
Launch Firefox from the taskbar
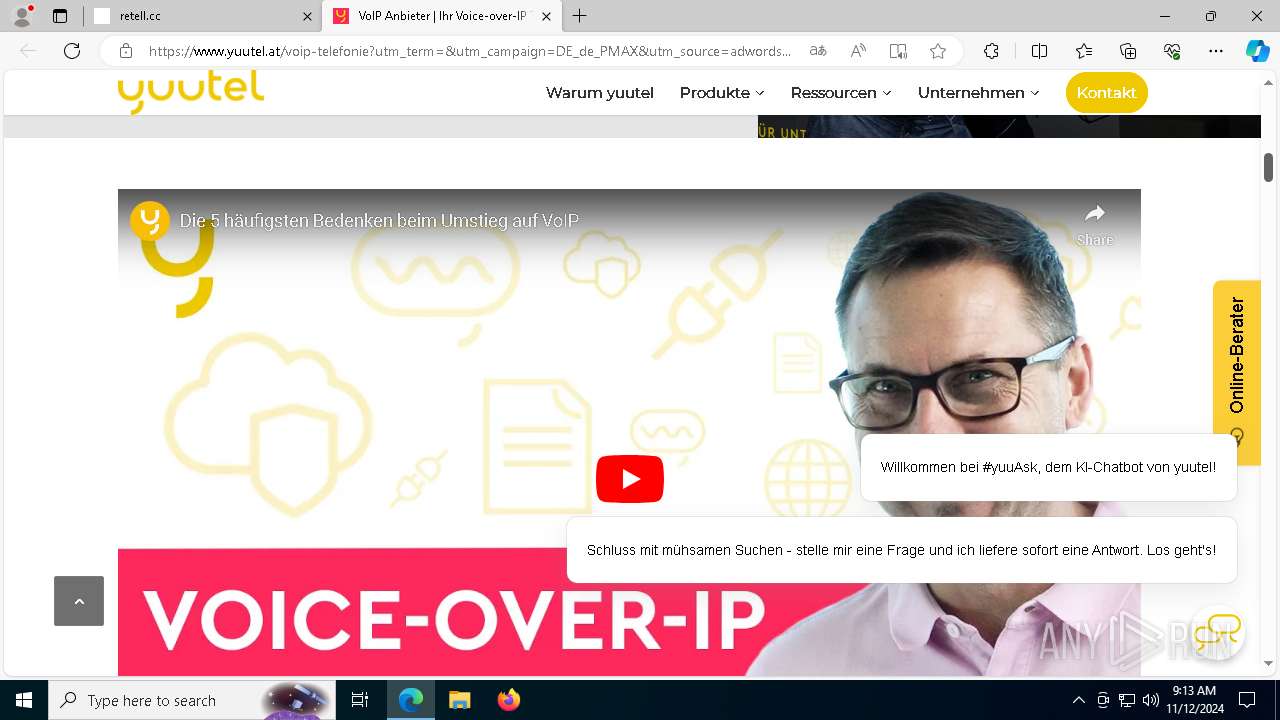509,700
